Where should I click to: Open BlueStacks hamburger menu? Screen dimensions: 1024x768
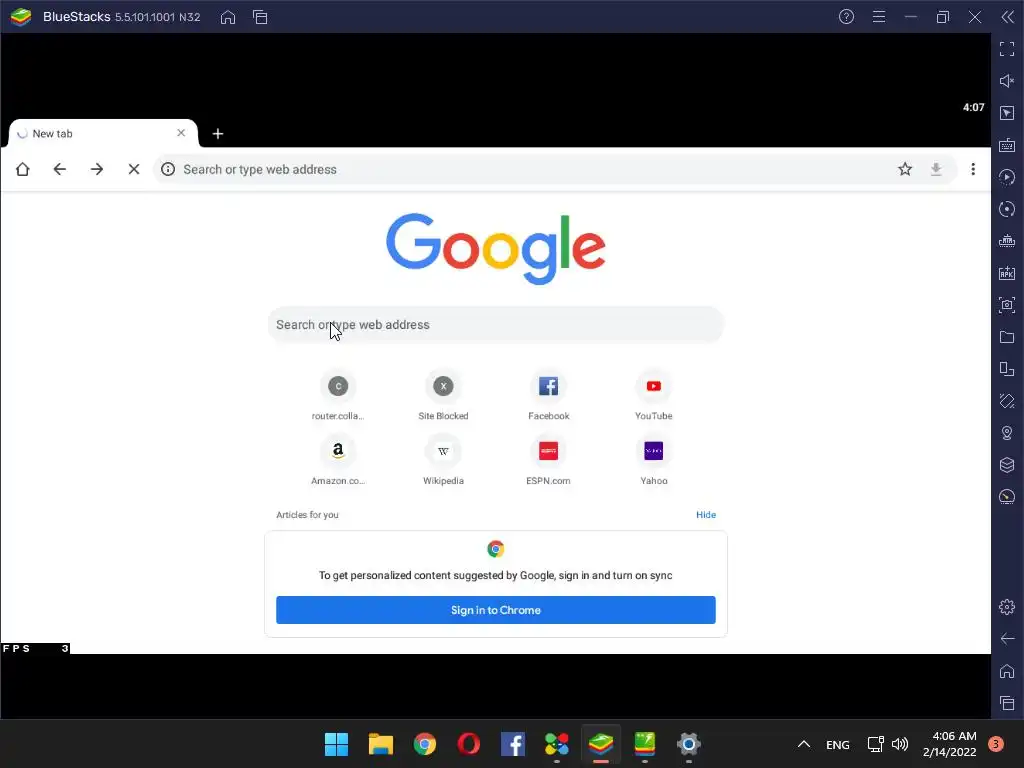click(x=879, y=17)
